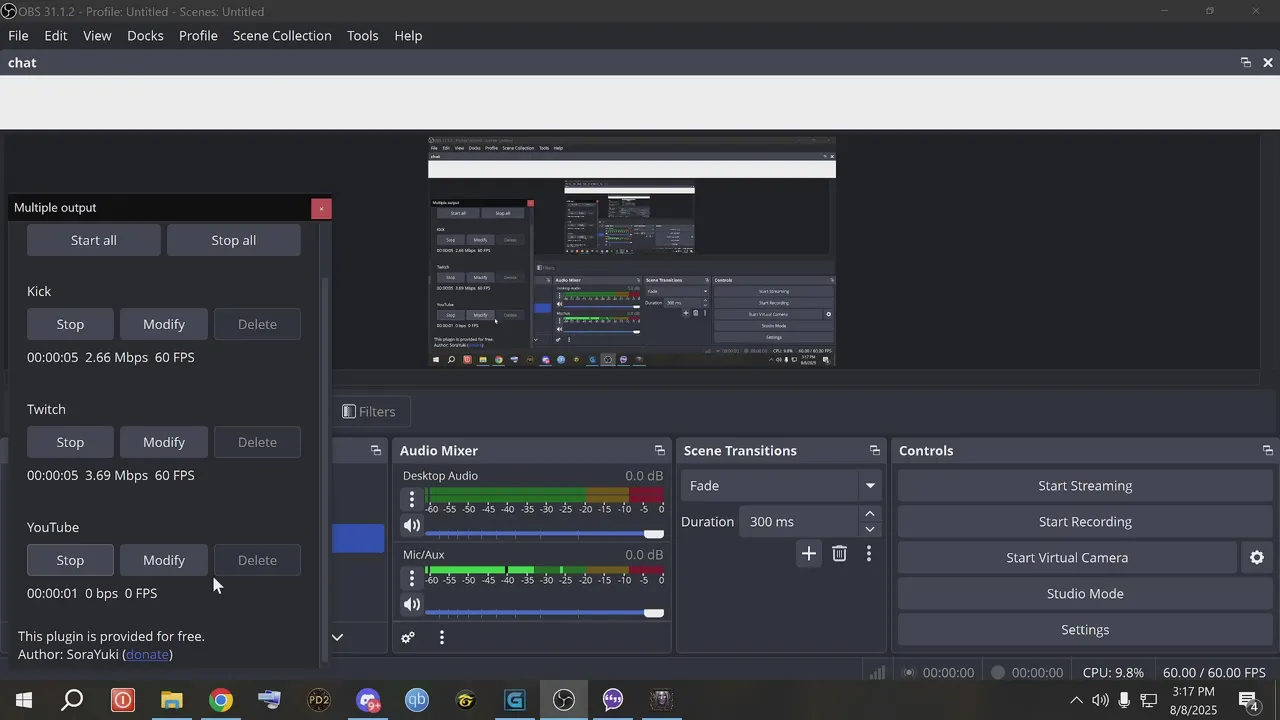Viewport: 1280px width, 720px height.
Task: Pop out the Scene Transitions dock
Action: (x=875, y=451)
